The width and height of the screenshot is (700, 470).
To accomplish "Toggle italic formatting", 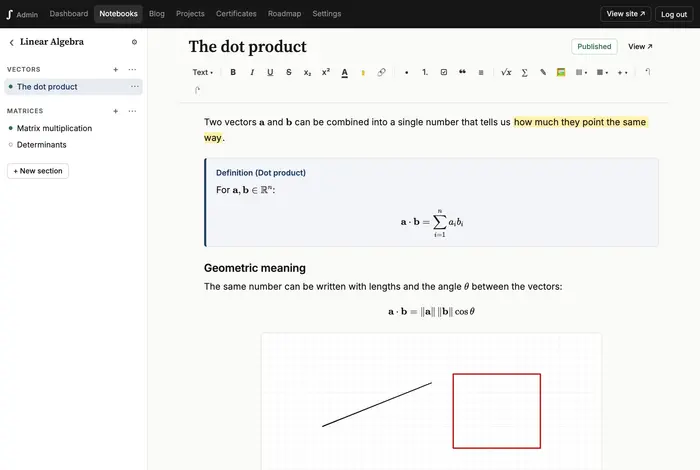I will (252, 72).
